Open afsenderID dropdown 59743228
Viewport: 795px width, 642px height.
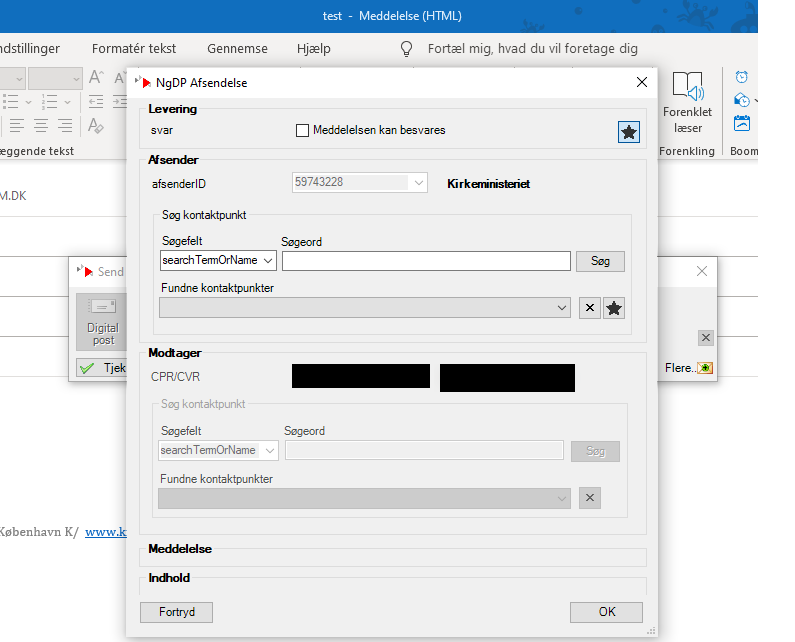pos(419,183)
